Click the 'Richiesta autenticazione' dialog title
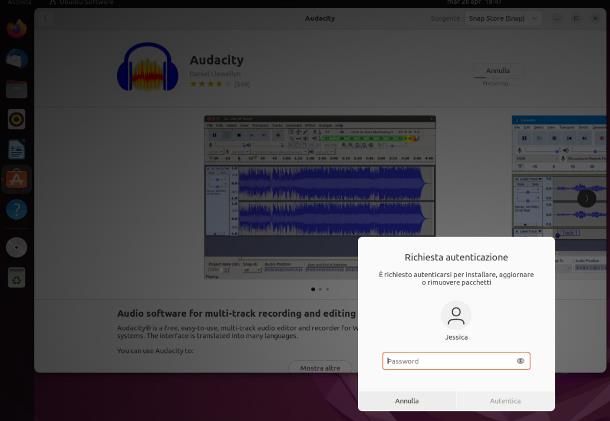610x421 pixels. 456,257
